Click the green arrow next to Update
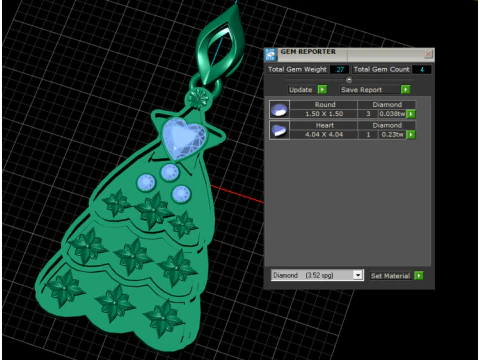The width and height of the screenshot is (480, 360). tap(322, 90)
